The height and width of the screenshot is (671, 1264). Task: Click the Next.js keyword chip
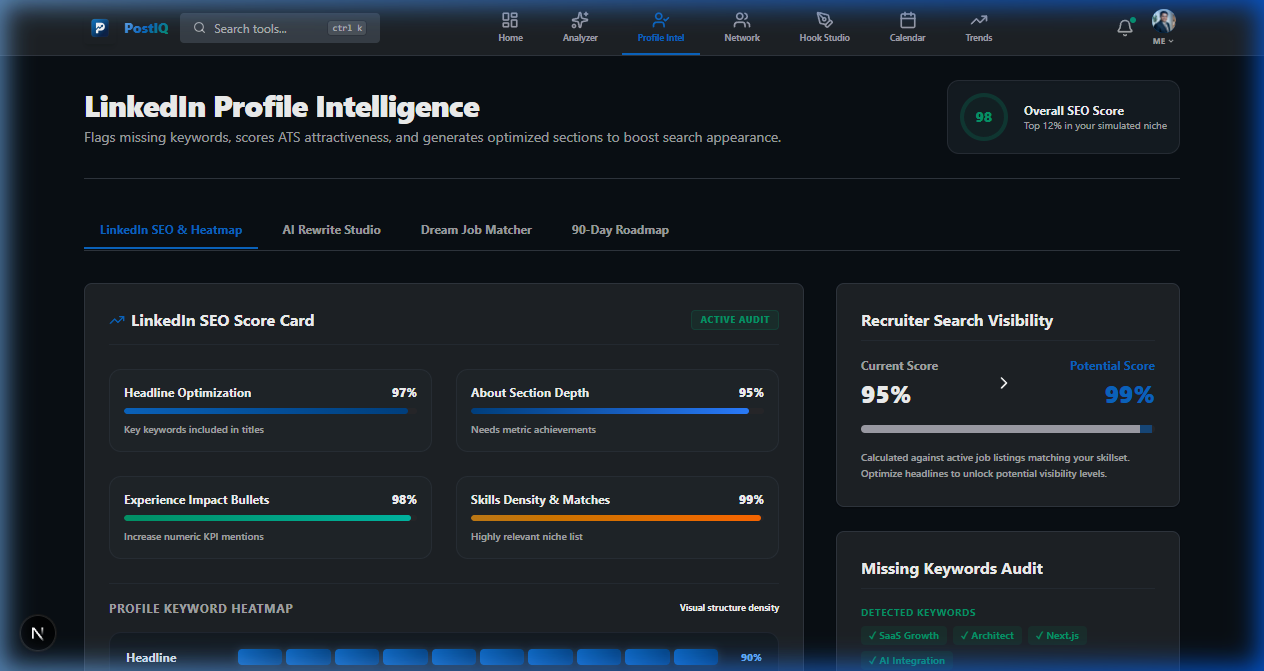(x=1057, y=635)
